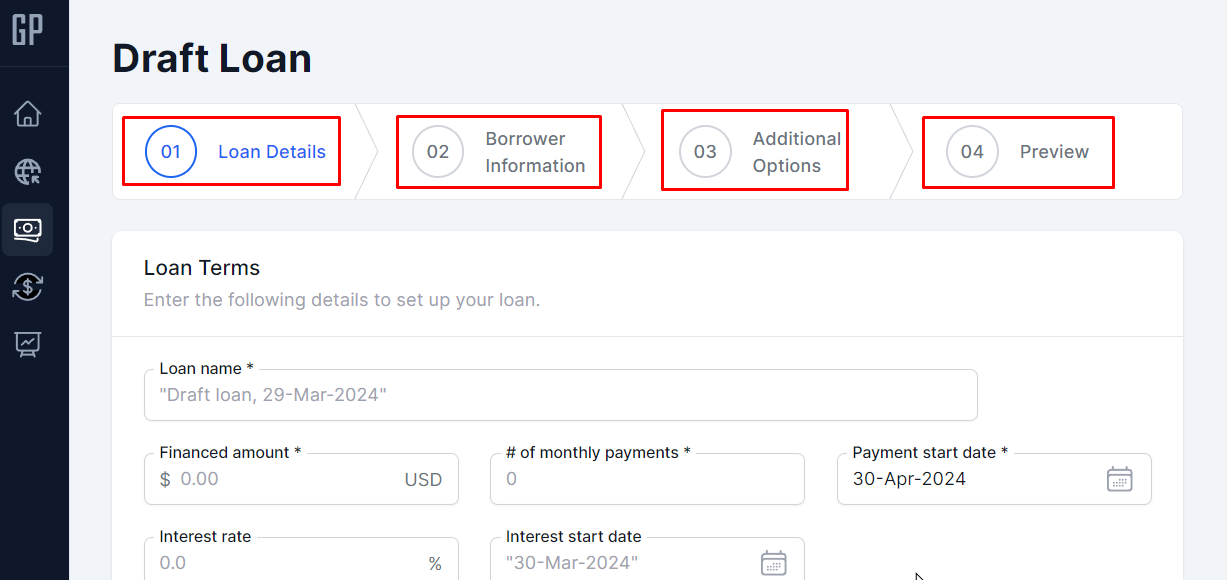Go to Home via the sidebar house icon

click(27, 114)
